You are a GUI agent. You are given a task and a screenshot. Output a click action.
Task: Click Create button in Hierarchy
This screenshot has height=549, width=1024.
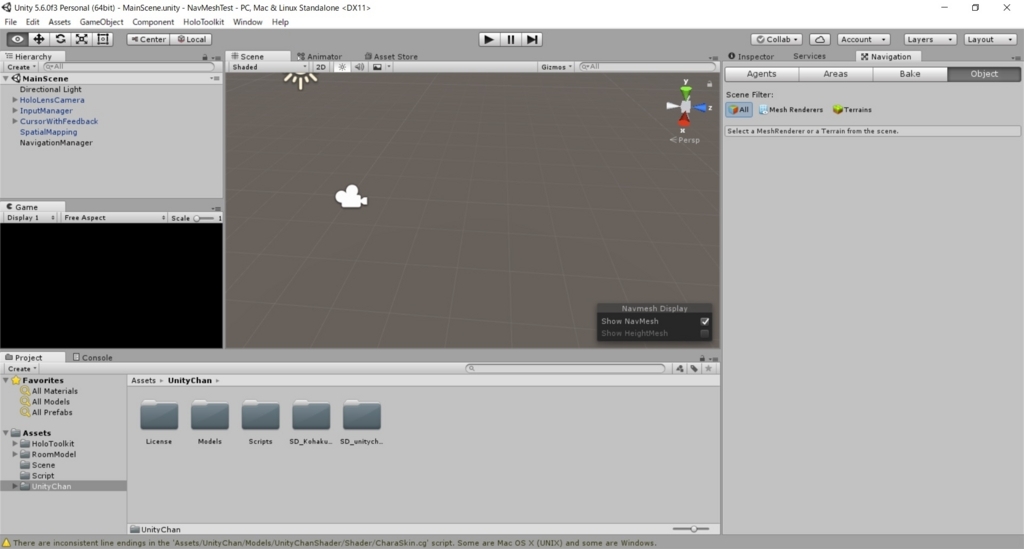[x=21, y=67]
